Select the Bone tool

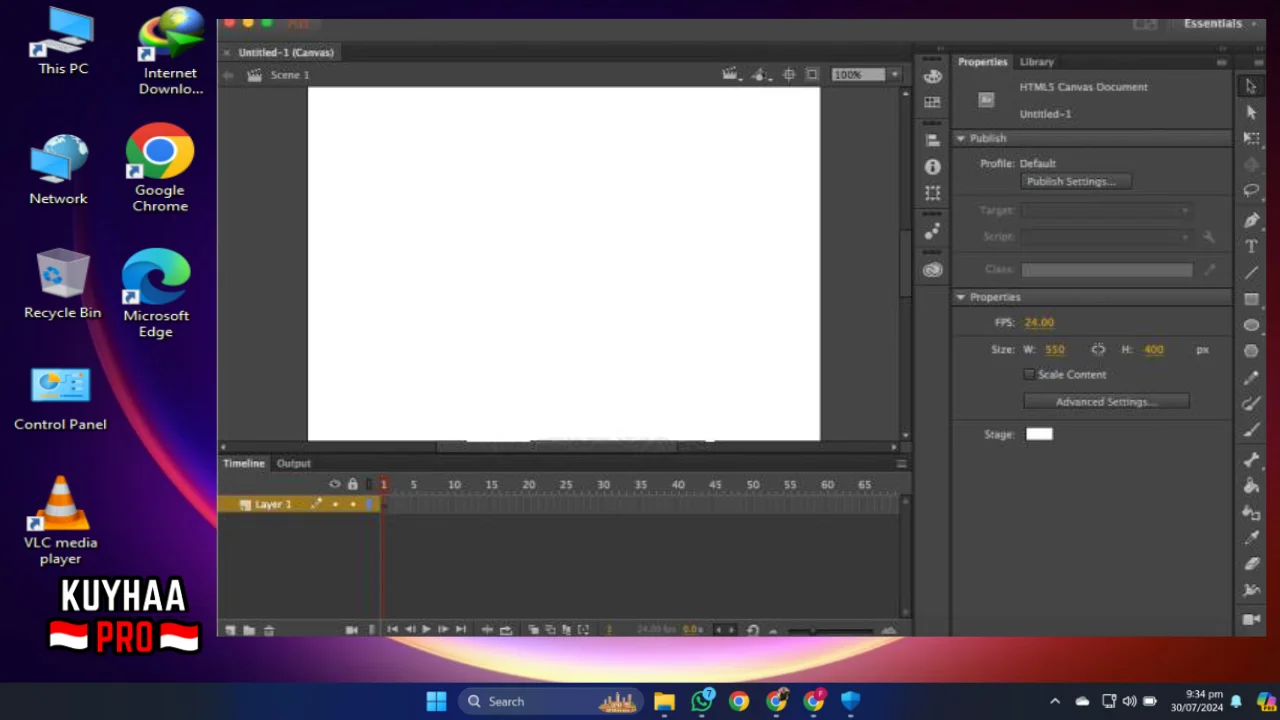click(x=1251, y=460)
